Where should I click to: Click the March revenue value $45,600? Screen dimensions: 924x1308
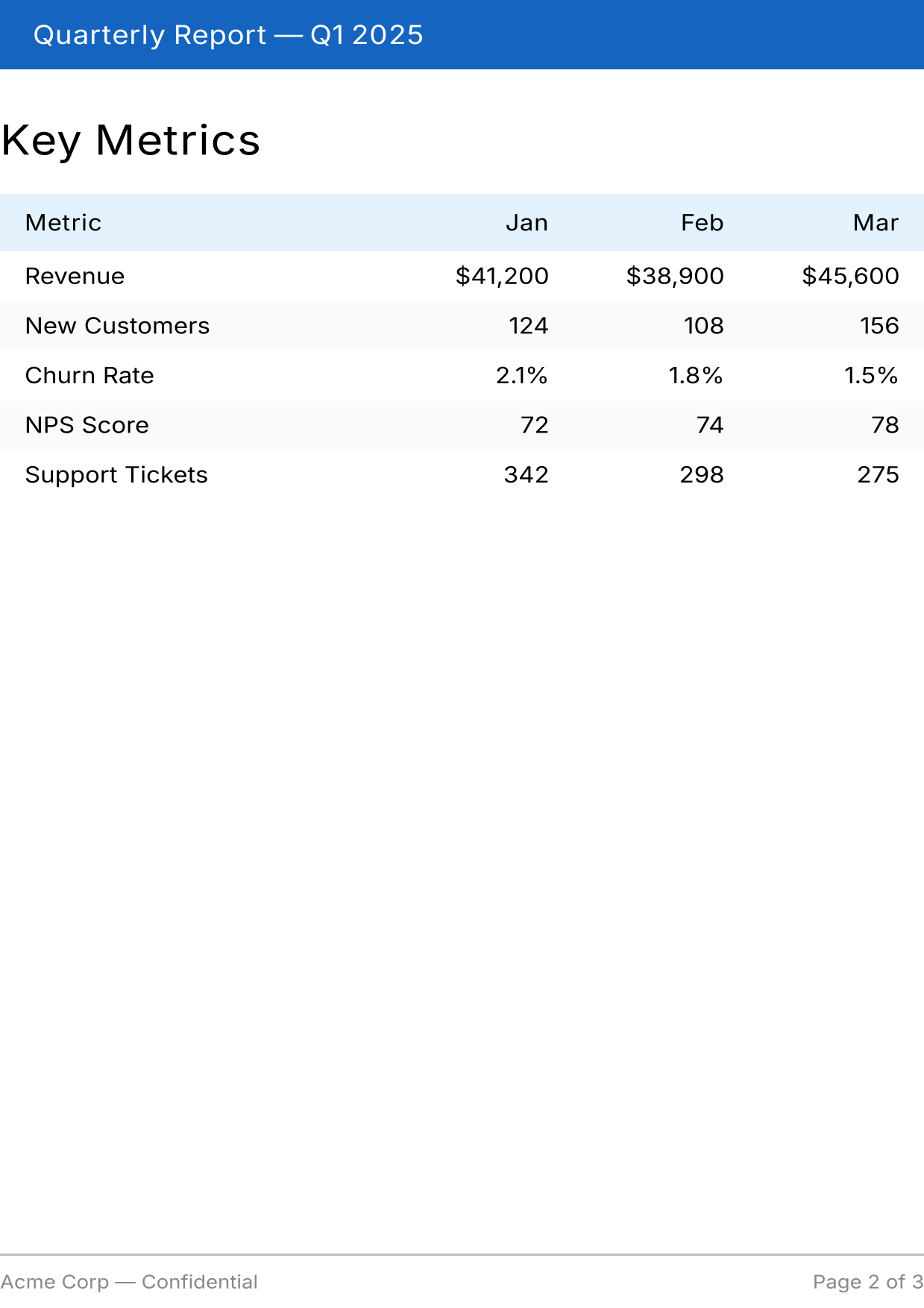(x=850, y=276)
